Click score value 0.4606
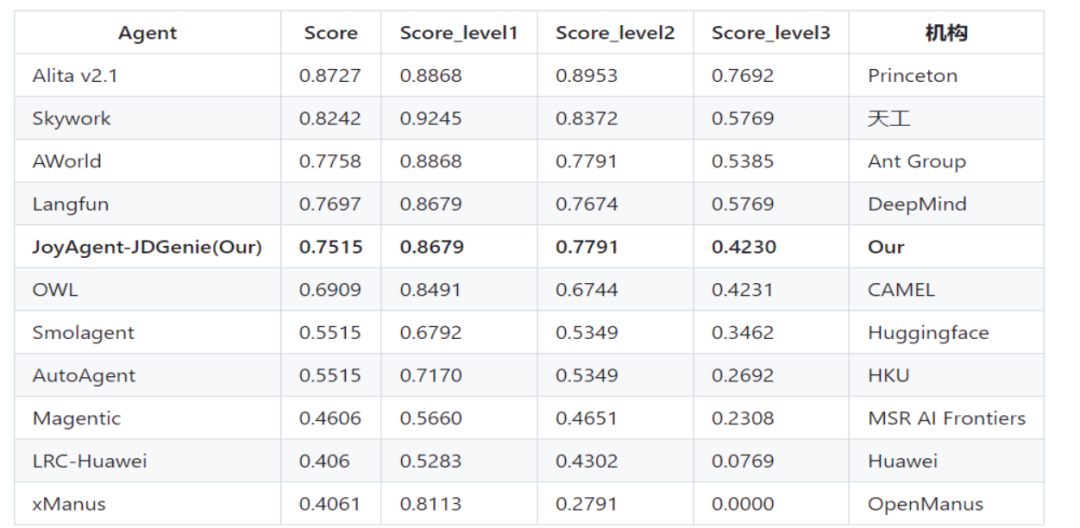Viewport: 1080px width, 528px height. click(330, 418)
